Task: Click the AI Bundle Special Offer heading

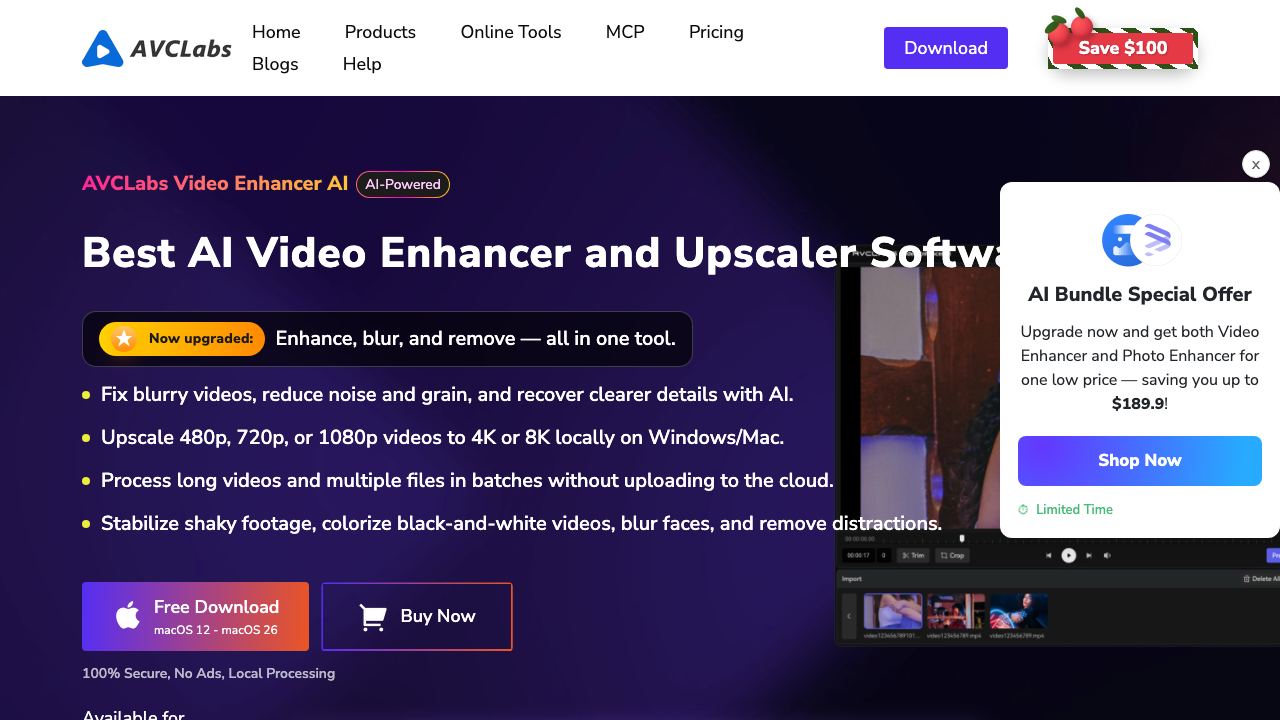Action: coord(1140,294)
